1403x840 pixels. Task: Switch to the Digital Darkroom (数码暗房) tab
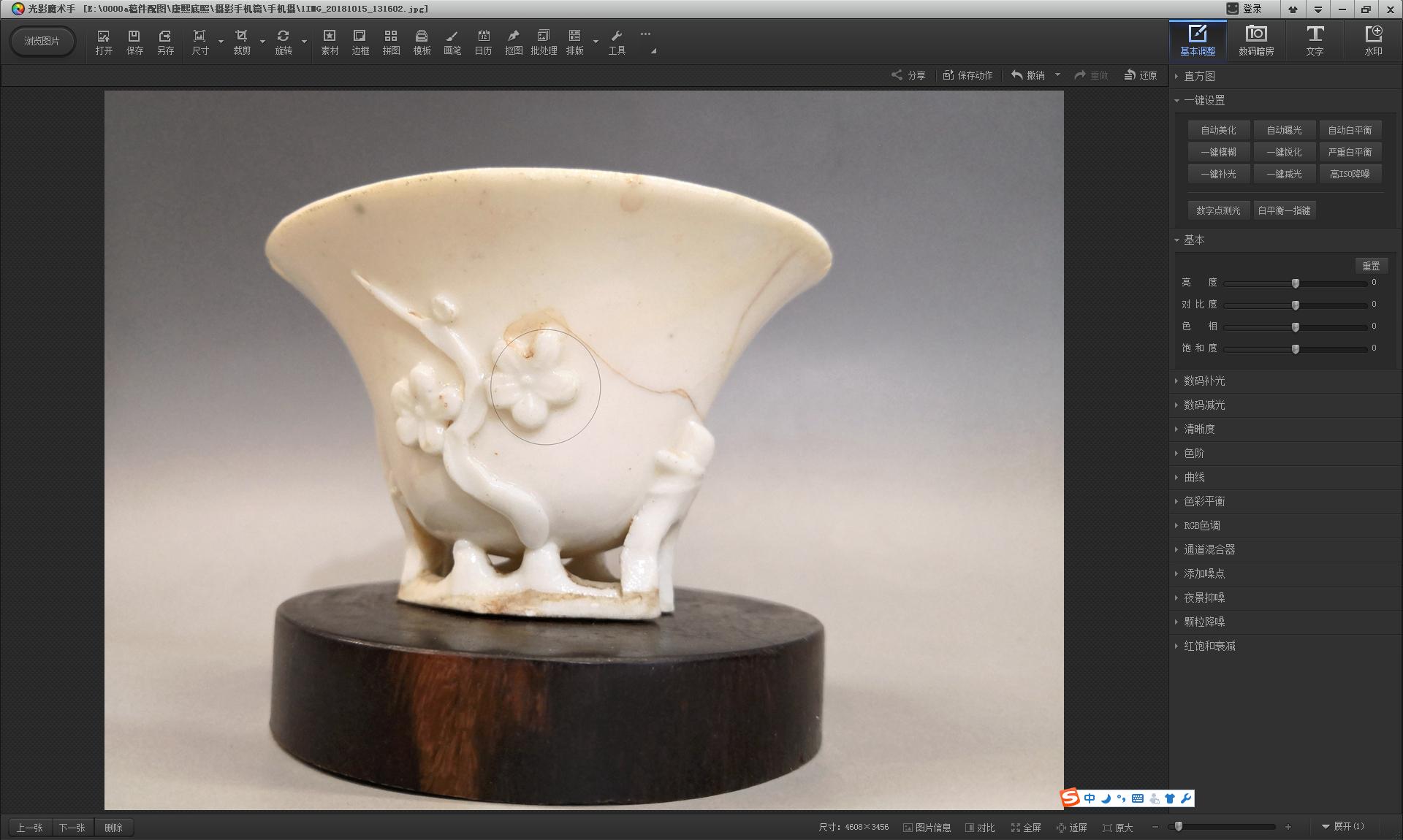click(1256, 40)
